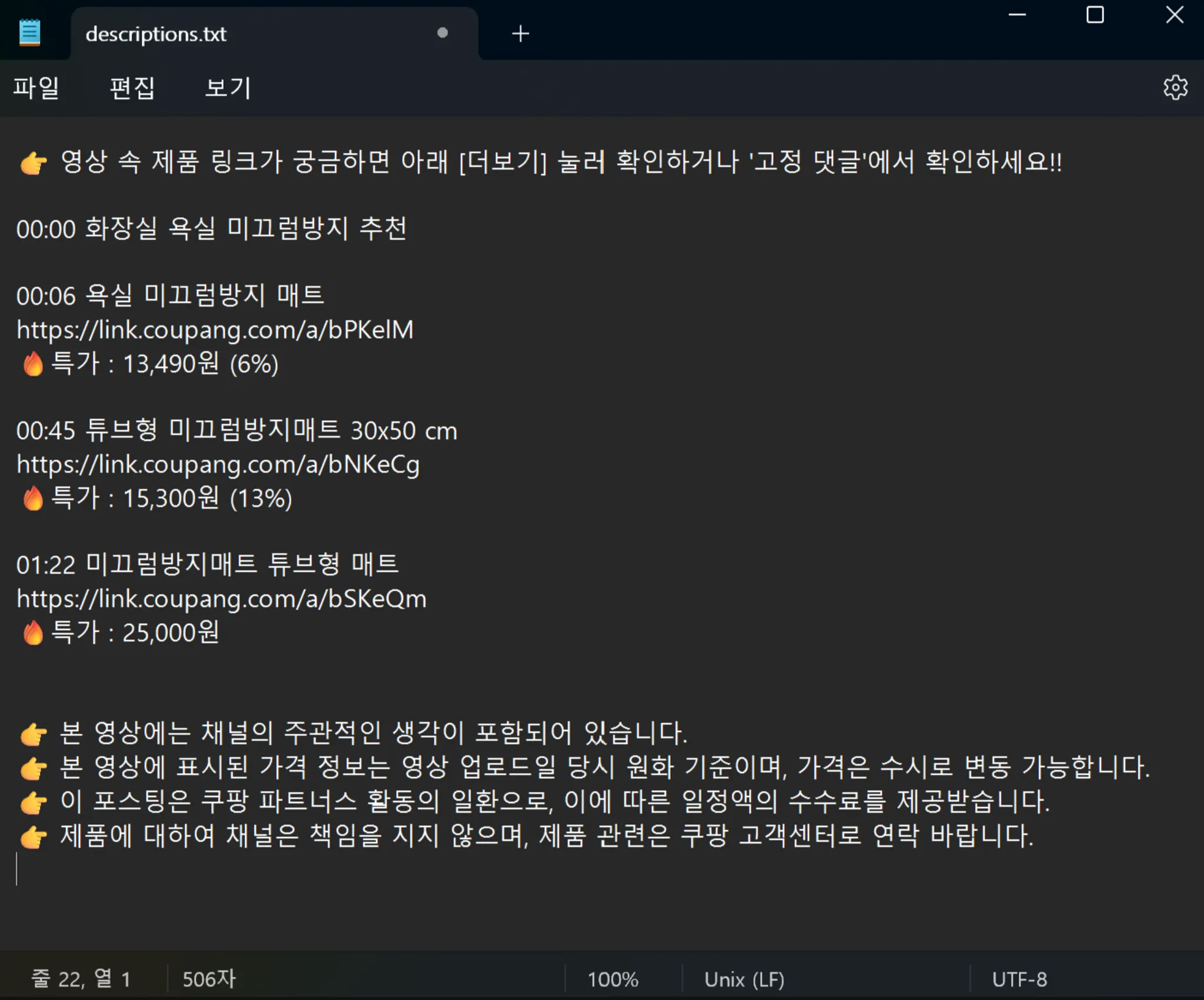Click the bPKelM coupang link text
This screenshot has height=1000, width=1204.
[215, 330]
